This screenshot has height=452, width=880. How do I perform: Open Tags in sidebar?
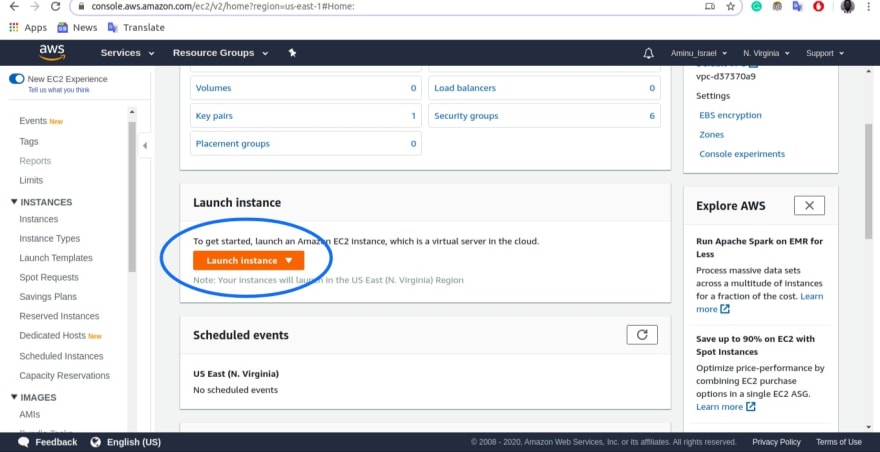[29, 141]
